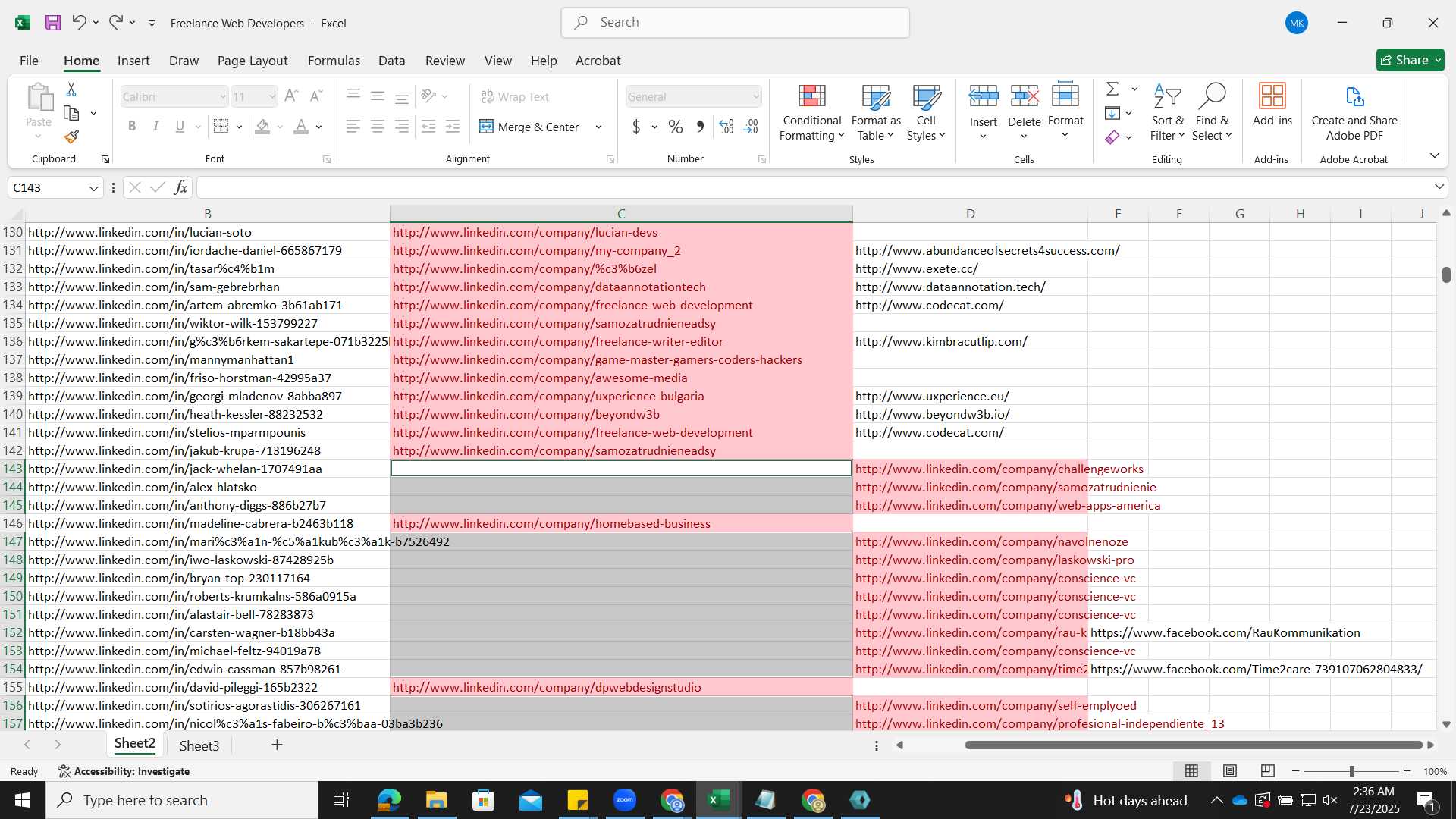Open Format as Table dropdown

pos(875,112)
